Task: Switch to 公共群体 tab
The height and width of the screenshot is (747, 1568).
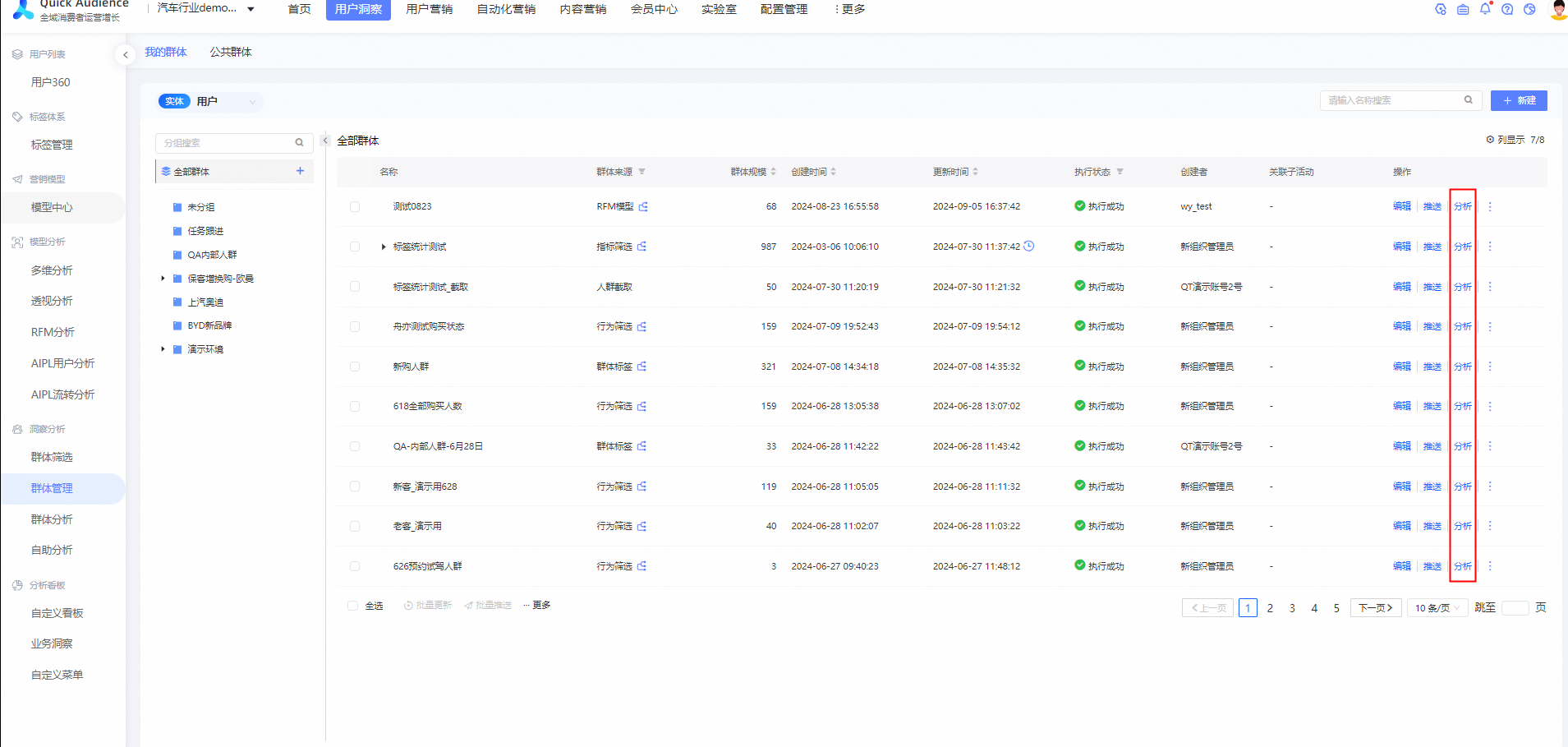Action: pyautogui.click(x=231, y=52)
